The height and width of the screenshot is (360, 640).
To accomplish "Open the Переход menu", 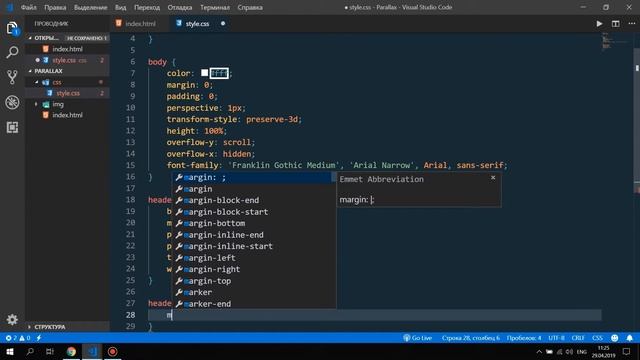I will click(147, 7).
